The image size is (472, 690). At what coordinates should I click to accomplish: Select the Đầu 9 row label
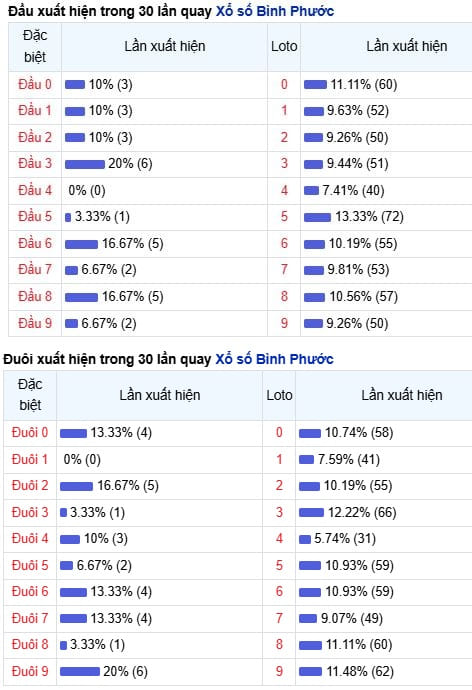[35, 323]
